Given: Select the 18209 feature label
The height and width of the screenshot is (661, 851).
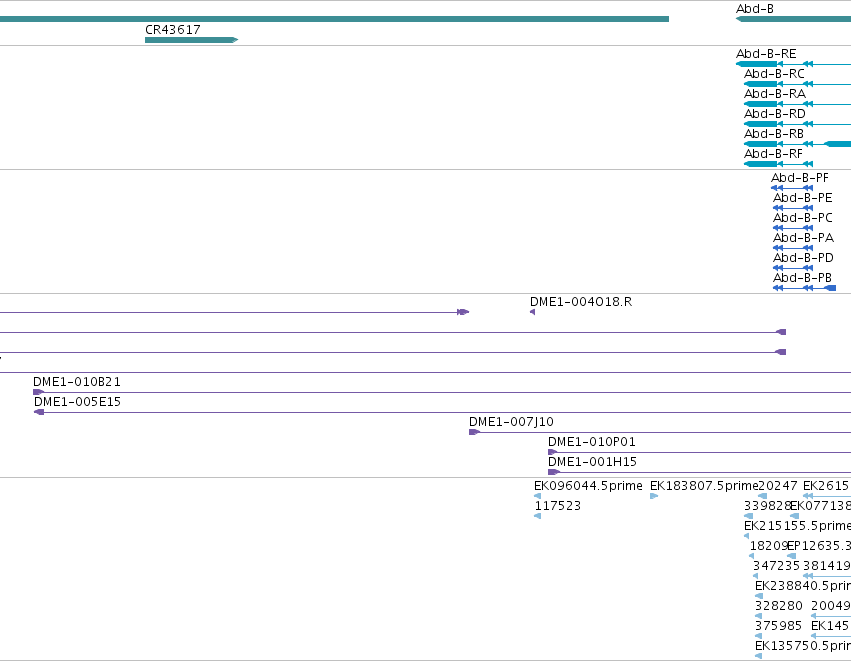Looking at the screenshot, I should (x=768, y=546).
